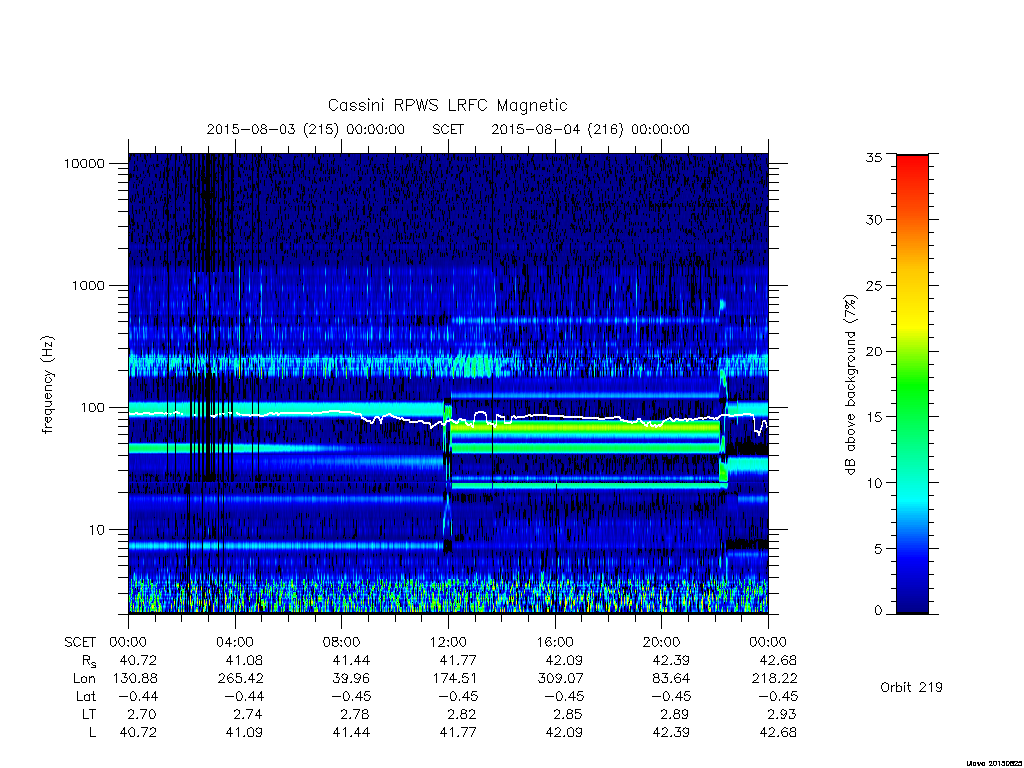Image resolution: width=1024 pixels, height=768 pixels.
Task: Click the "Cassini RPWS LRFC Magnetic" title
Action: [x=447, y=106]
